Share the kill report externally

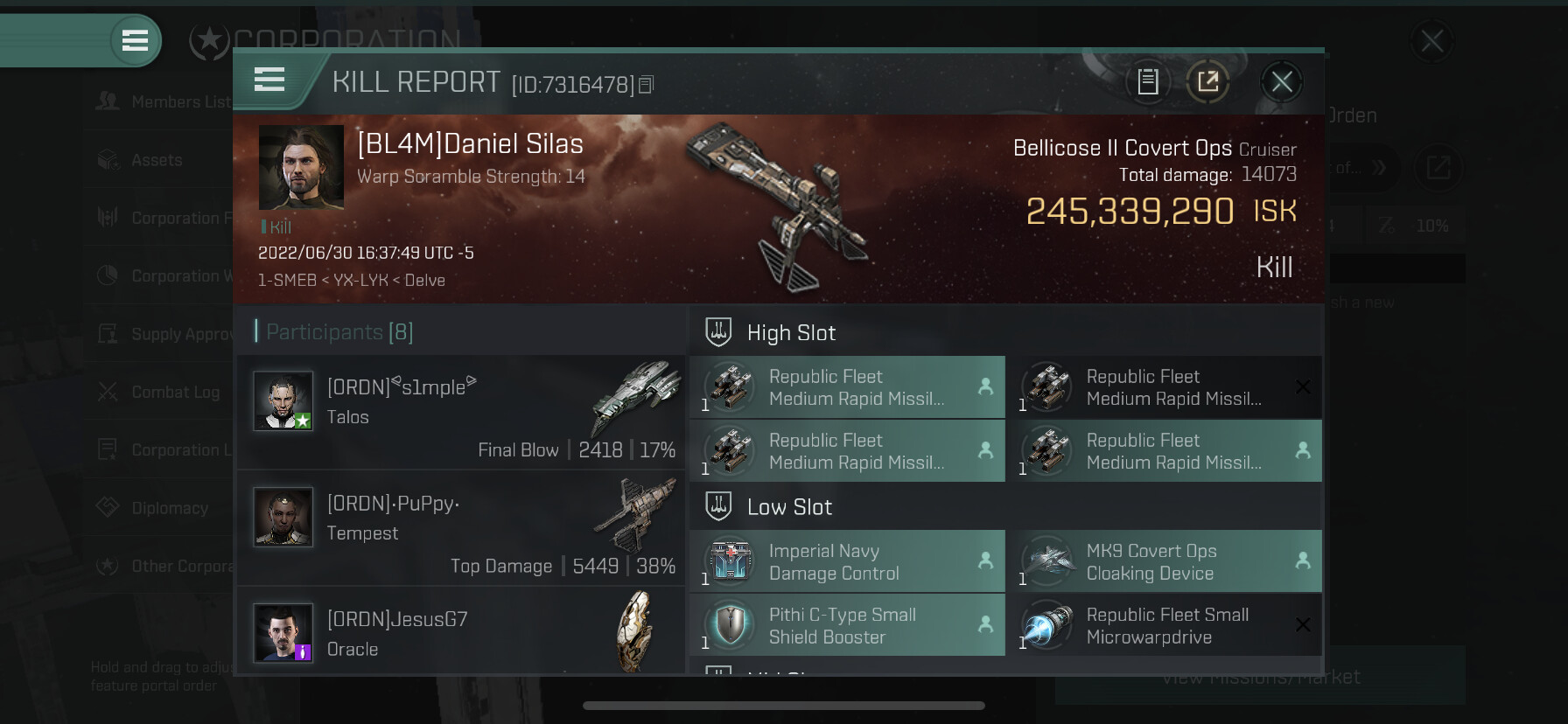pos(1208,82)
